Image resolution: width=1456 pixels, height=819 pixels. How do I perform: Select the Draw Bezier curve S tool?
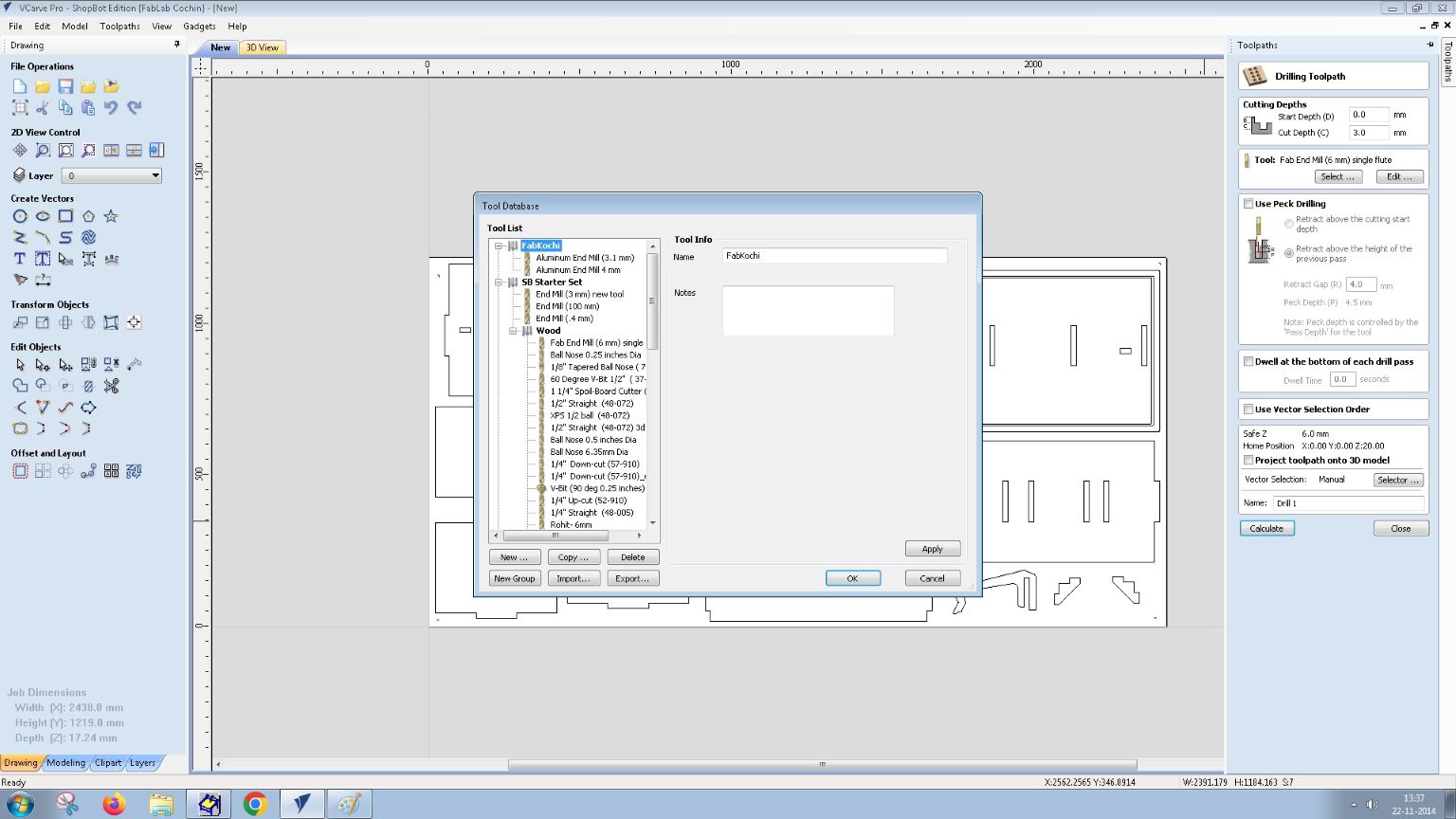click(65, 238)
